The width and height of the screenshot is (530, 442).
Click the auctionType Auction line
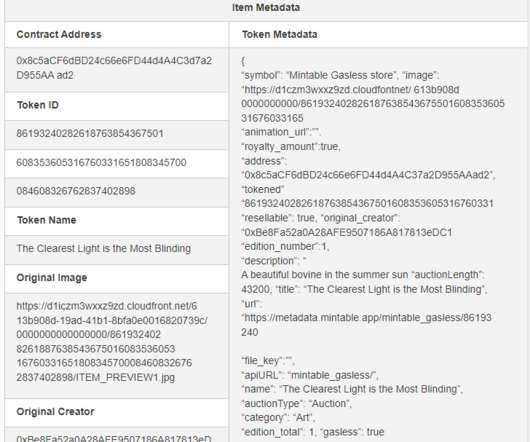tap(296, 403)
